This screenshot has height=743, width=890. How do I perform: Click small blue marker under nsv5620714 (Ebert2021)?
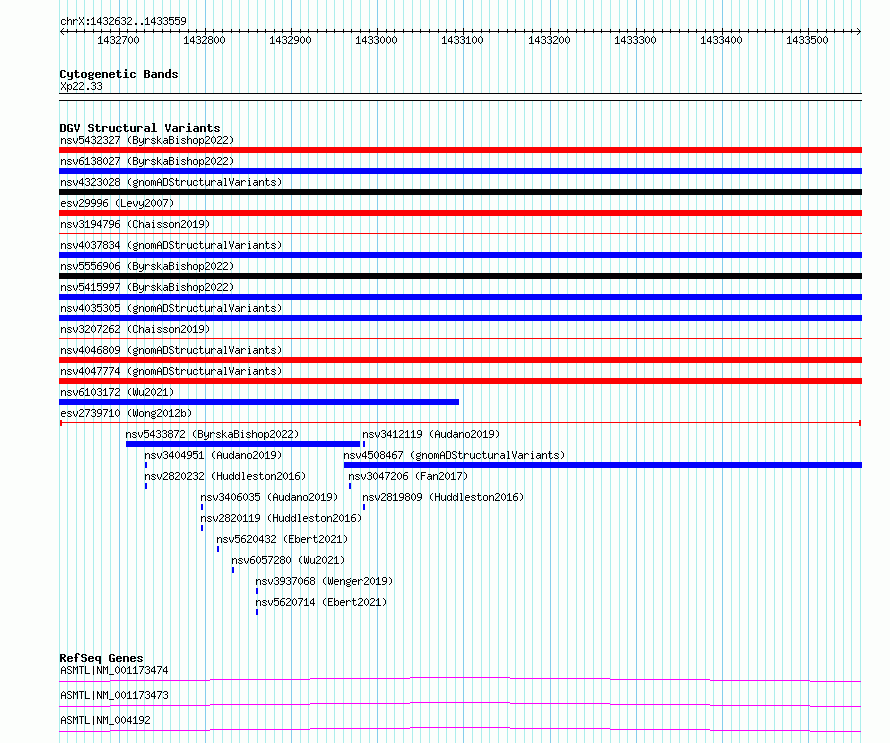pos(257,612)
